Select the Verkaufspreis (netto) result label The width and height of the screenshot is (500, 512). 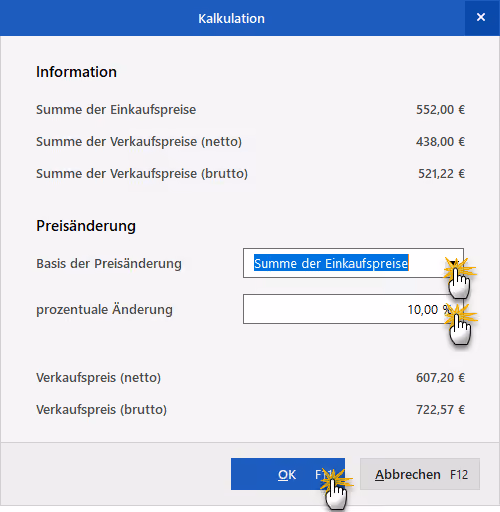click(98, 378)
